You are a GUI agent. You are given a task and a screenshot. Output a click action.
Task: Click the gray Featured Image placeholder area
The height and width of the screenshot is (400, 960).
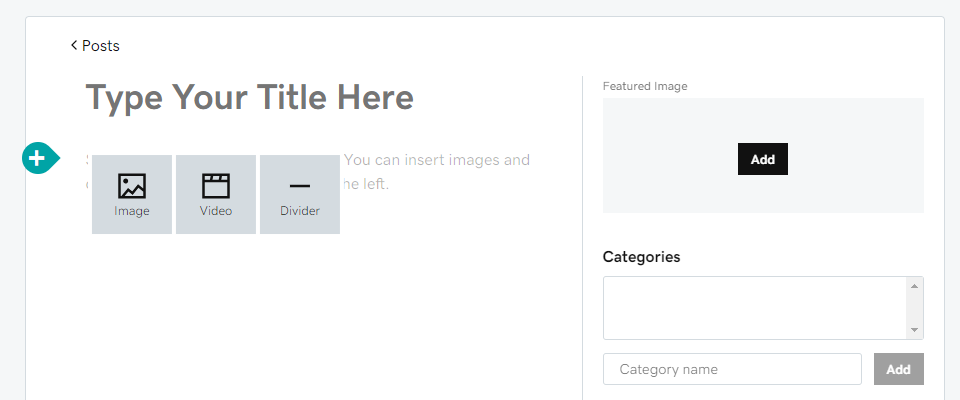[763, 156]
